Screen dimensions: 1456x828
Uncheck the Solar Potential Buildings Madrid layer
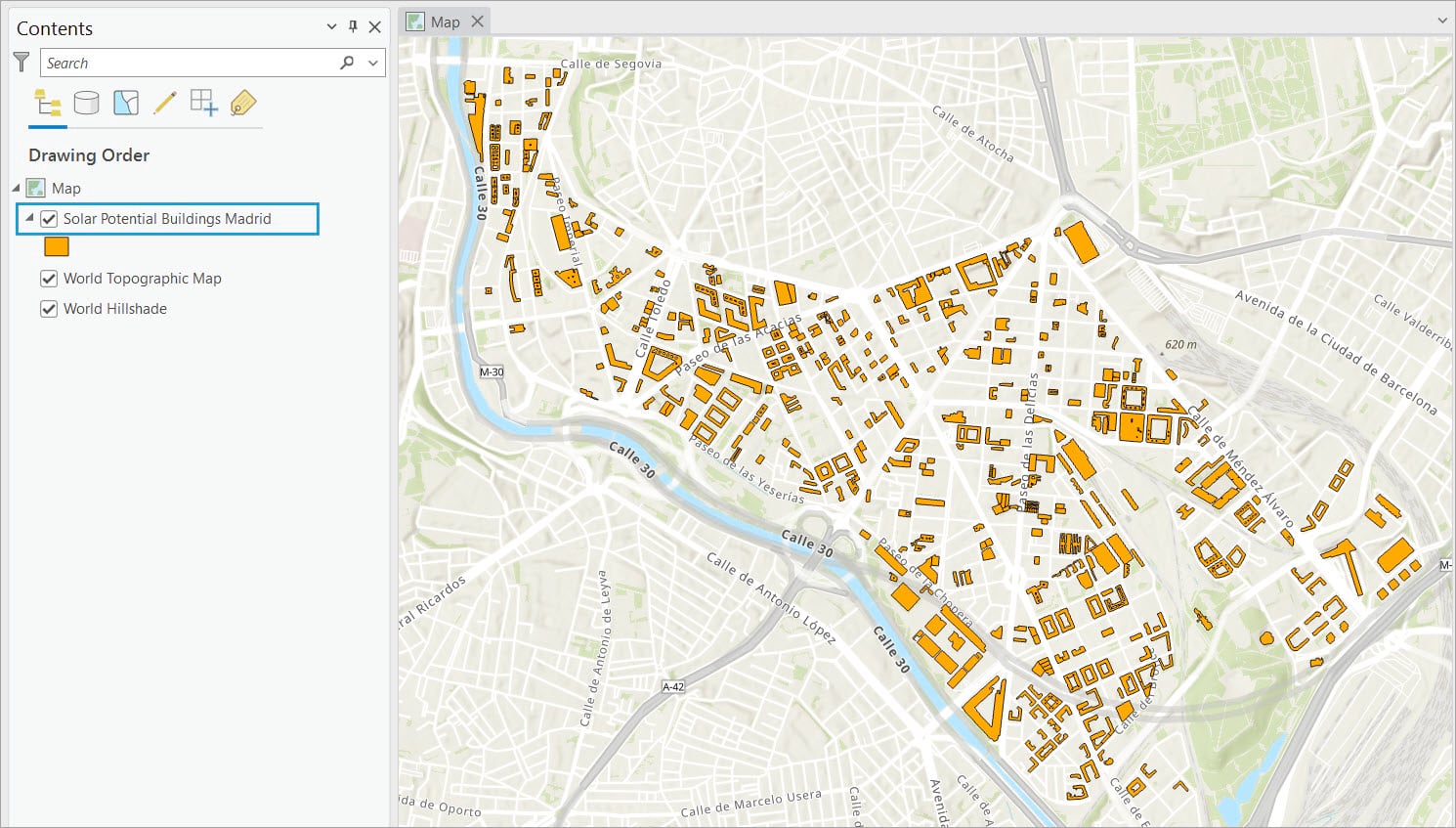point(49,219)
